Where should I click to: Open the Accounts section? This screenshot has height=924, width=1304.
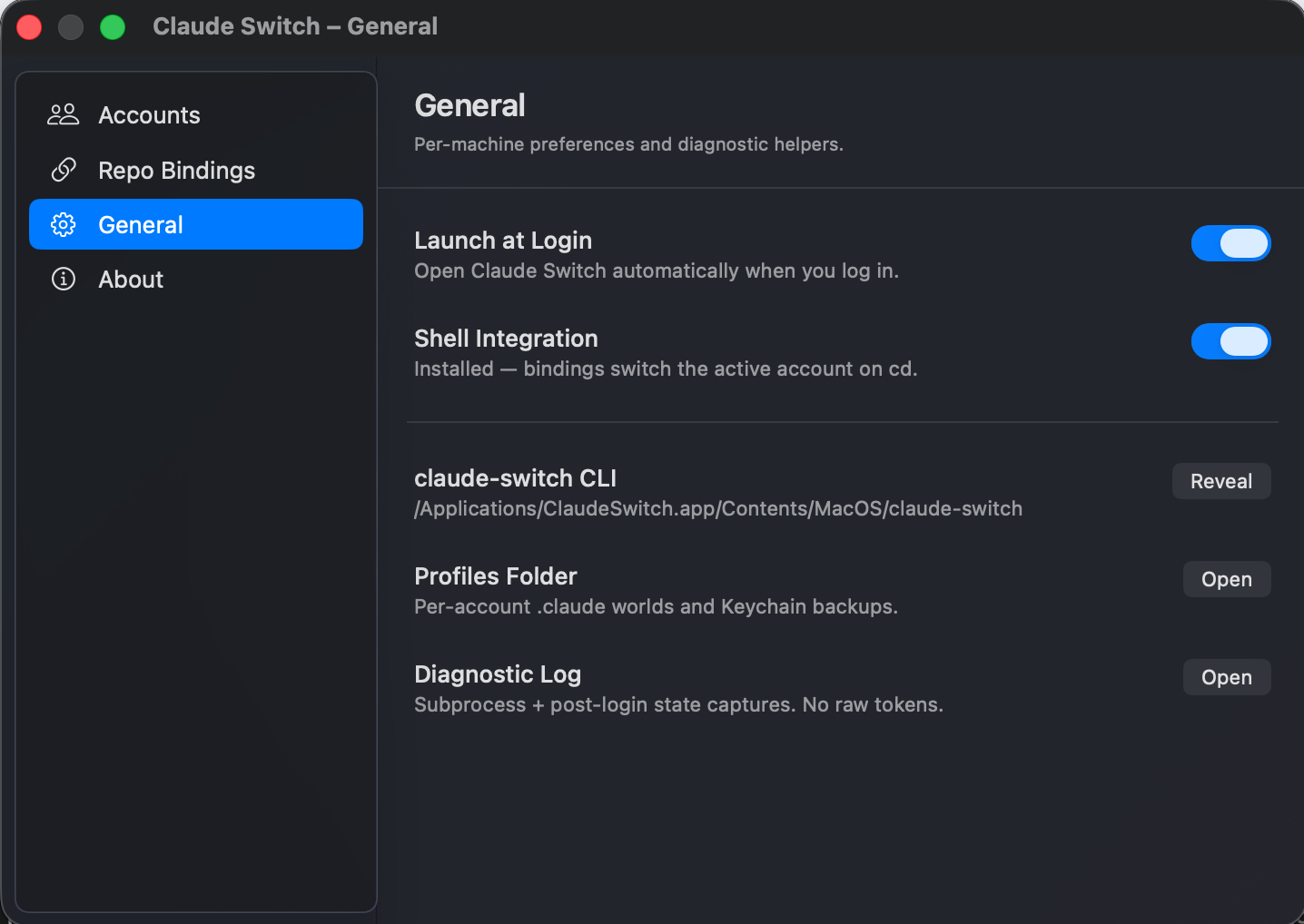tap(196, 115)
